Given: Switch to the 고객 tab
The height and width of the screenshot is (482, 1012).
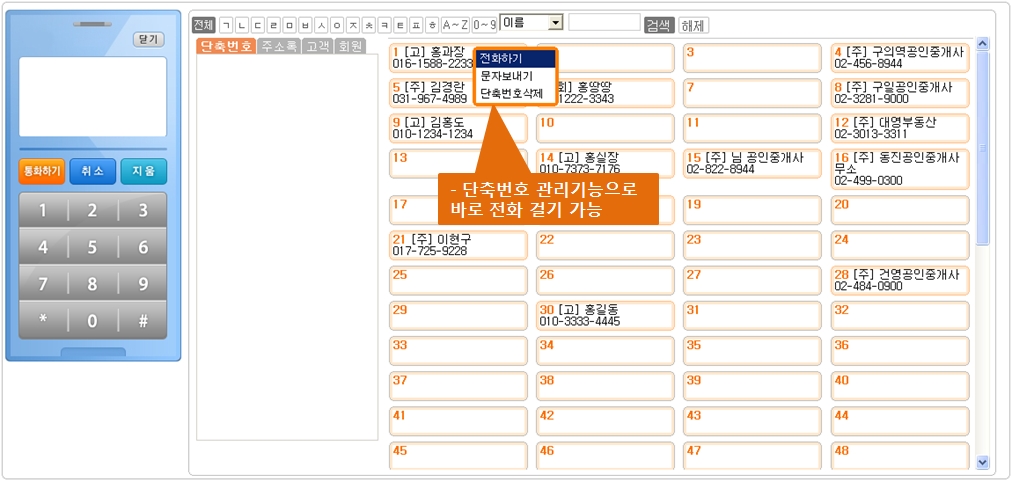Looking at the screenshot, I should coord(317,46).
